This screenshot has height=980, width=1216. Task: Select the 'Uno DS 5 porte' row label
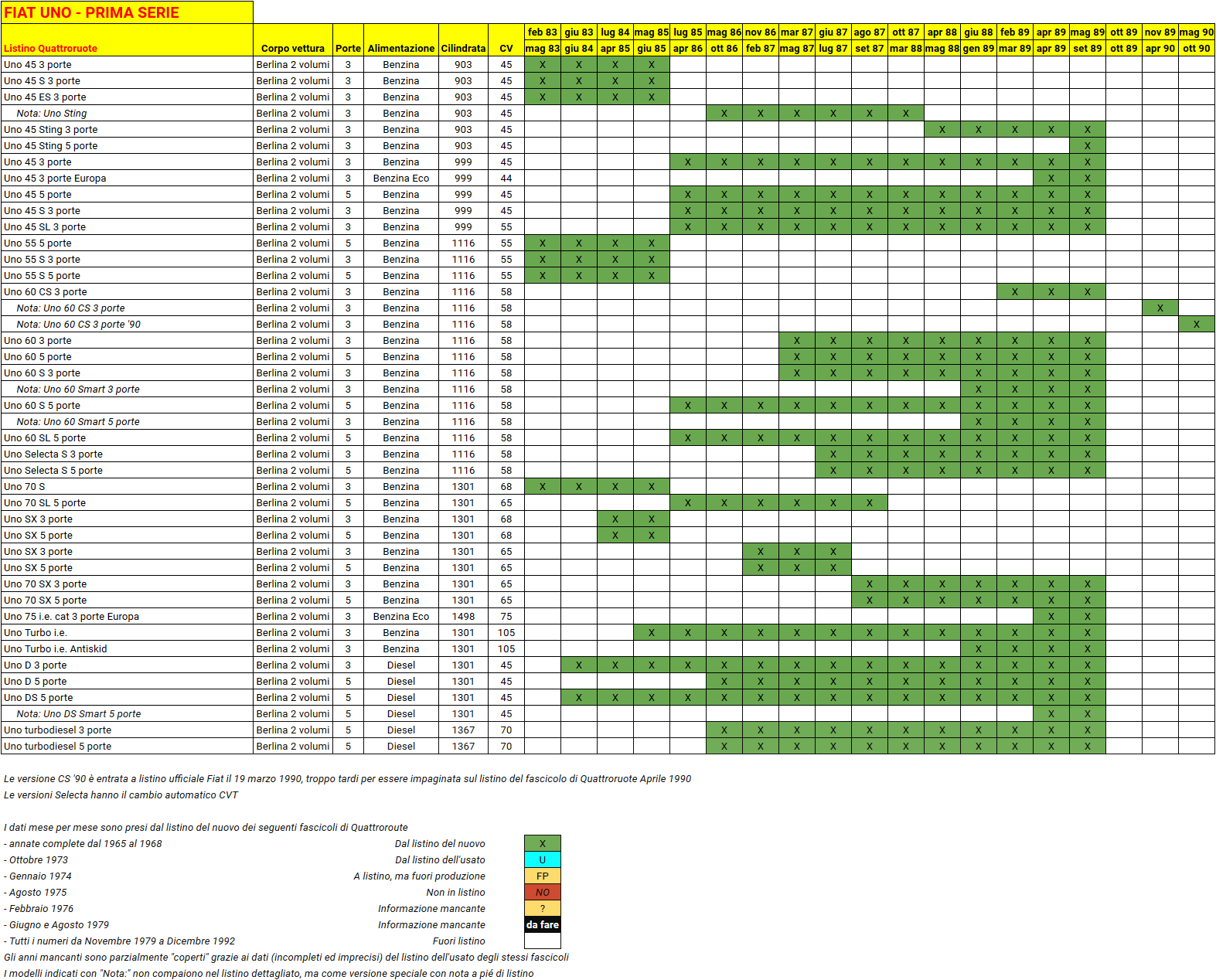(127, 697)
